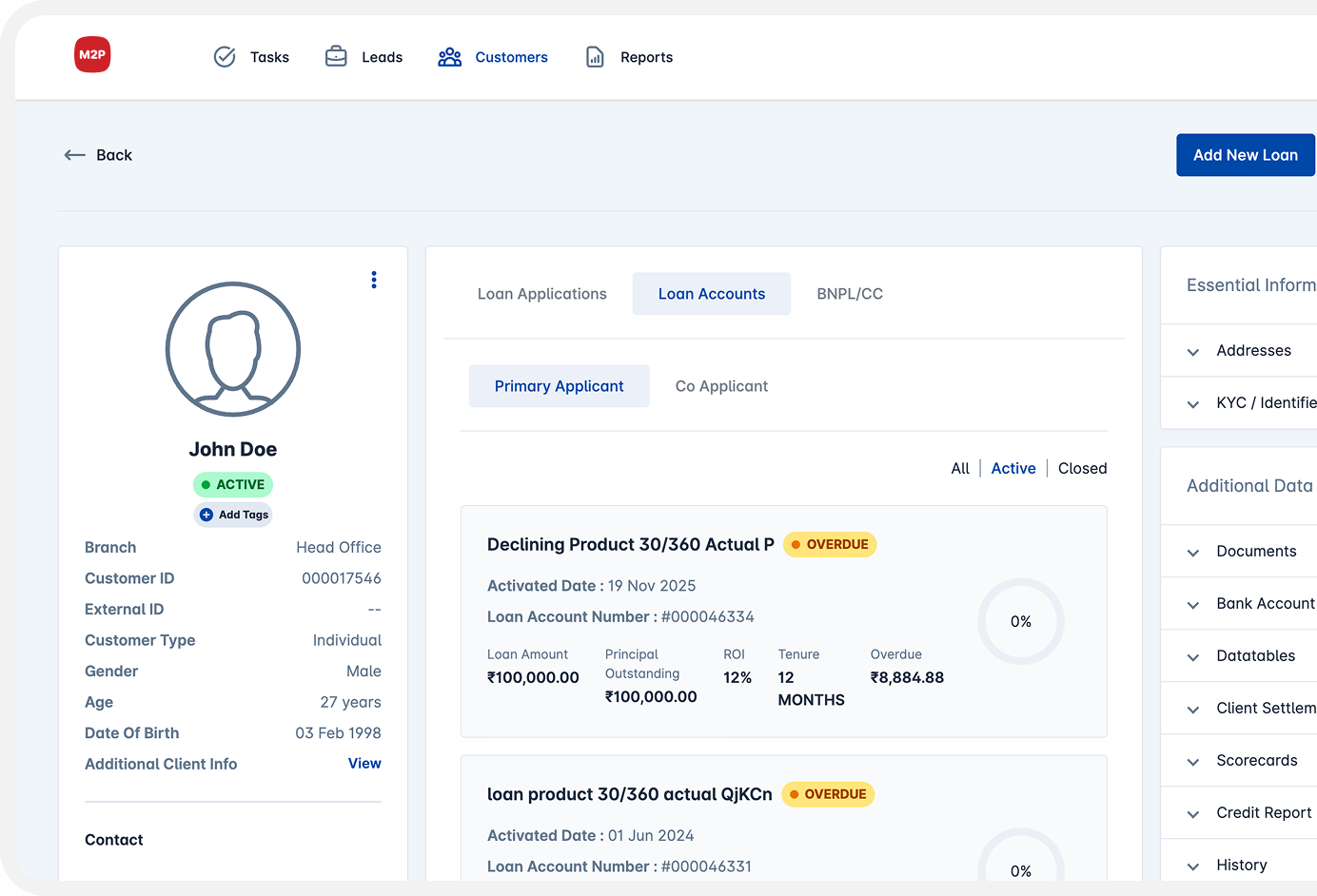
Task: Open the Customers menu item
Action: (x=493, y=57)
